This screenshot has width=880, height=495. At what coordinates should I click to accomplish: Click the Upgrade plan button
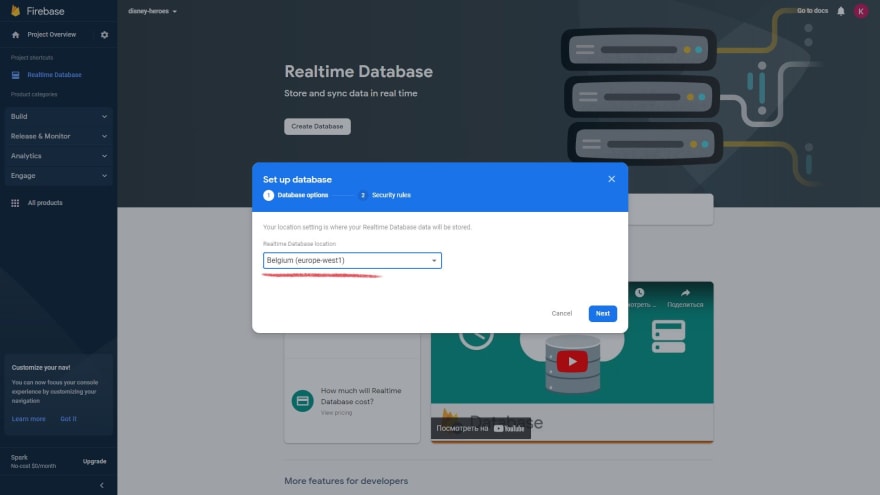pyautogui.click(x=94, y=461)
